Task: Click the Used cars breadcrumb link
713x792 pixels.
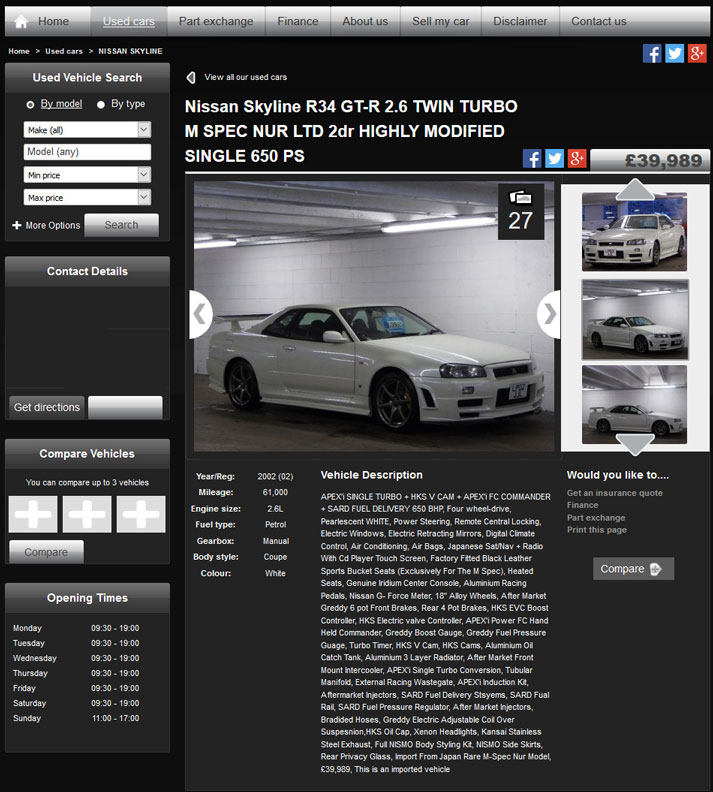Action: 64,51
